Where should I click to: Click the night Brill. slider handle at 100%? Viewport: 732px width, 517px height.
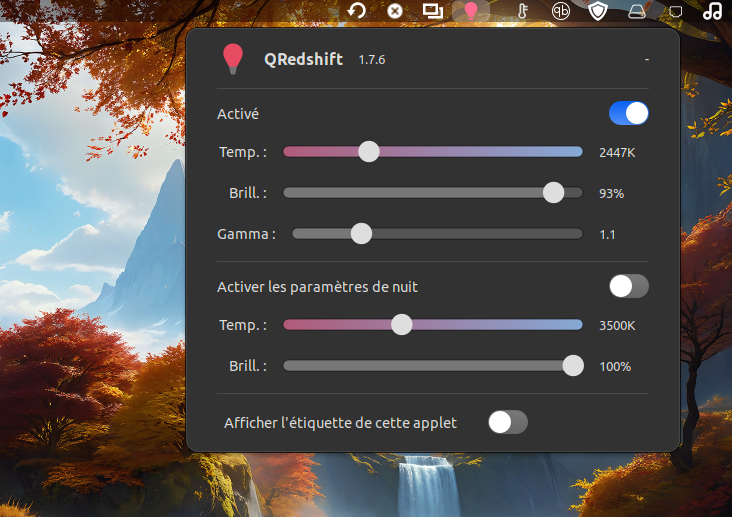click(x=573, y=366)
